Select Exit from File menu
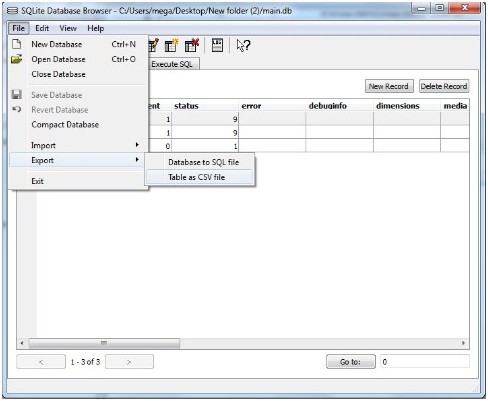 [78, 181]
